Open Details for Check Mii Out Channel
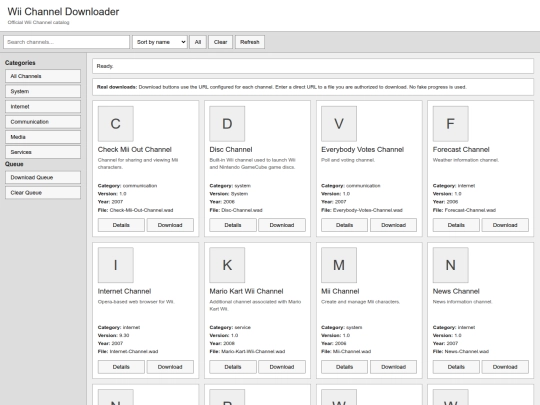540x405 pixels. pos(121,225)
